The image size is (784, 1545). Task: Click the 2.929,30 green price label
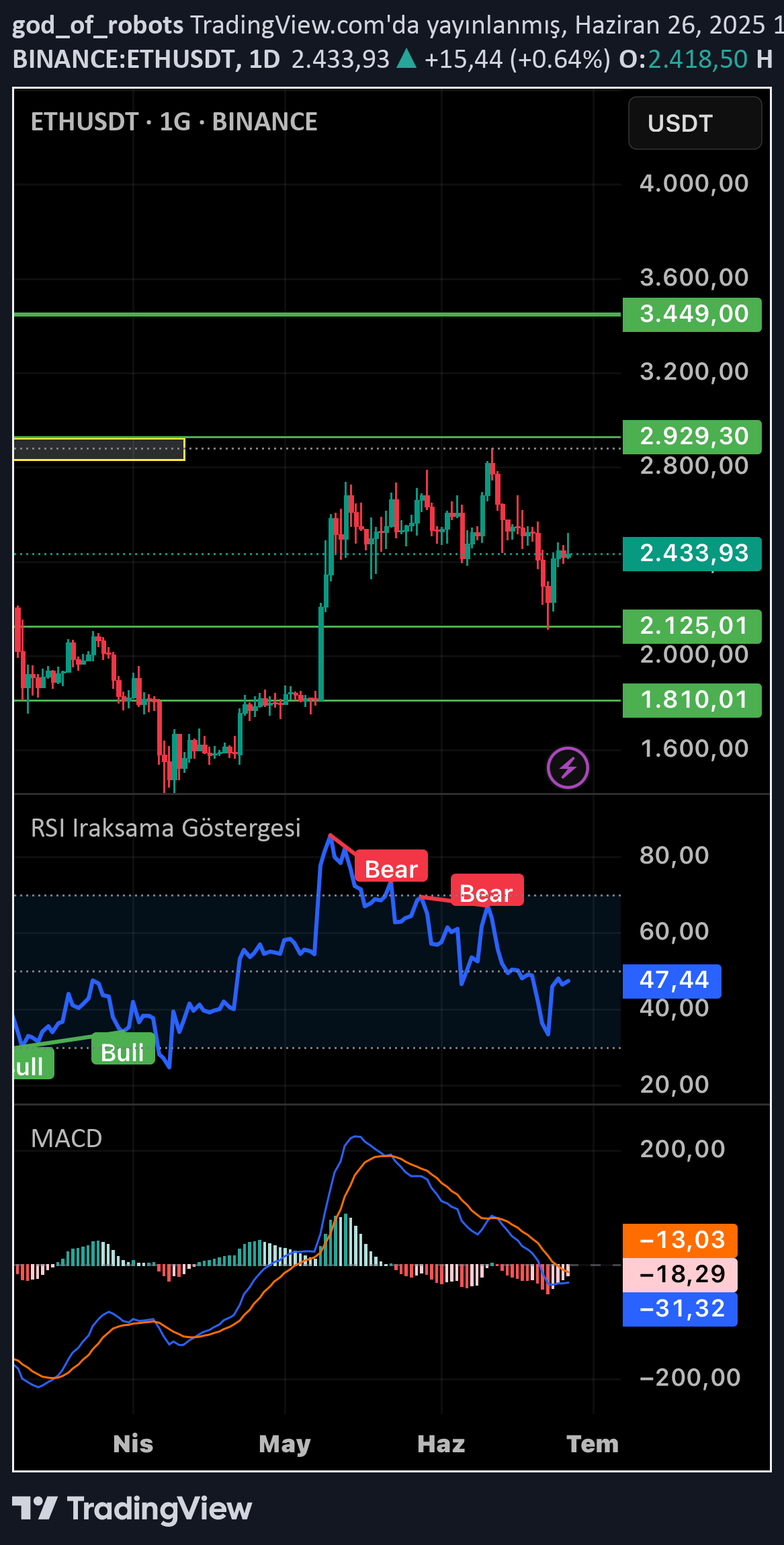692,436
